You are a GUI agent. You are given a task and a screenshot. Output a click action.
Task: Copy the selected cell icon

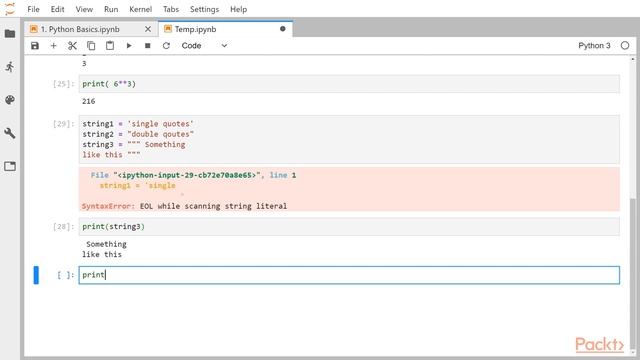pos(91,46)
